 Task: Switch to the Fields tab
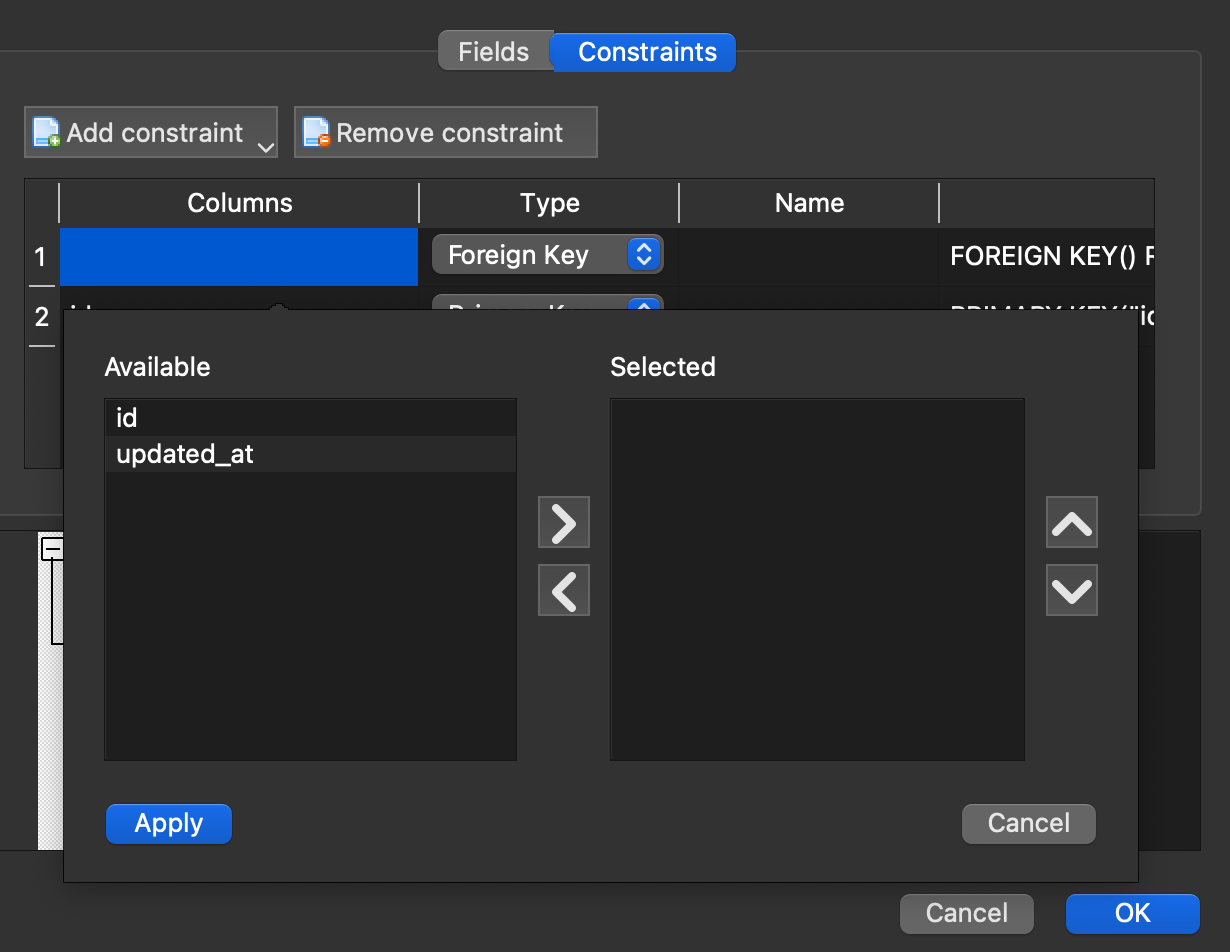point(495,50)
